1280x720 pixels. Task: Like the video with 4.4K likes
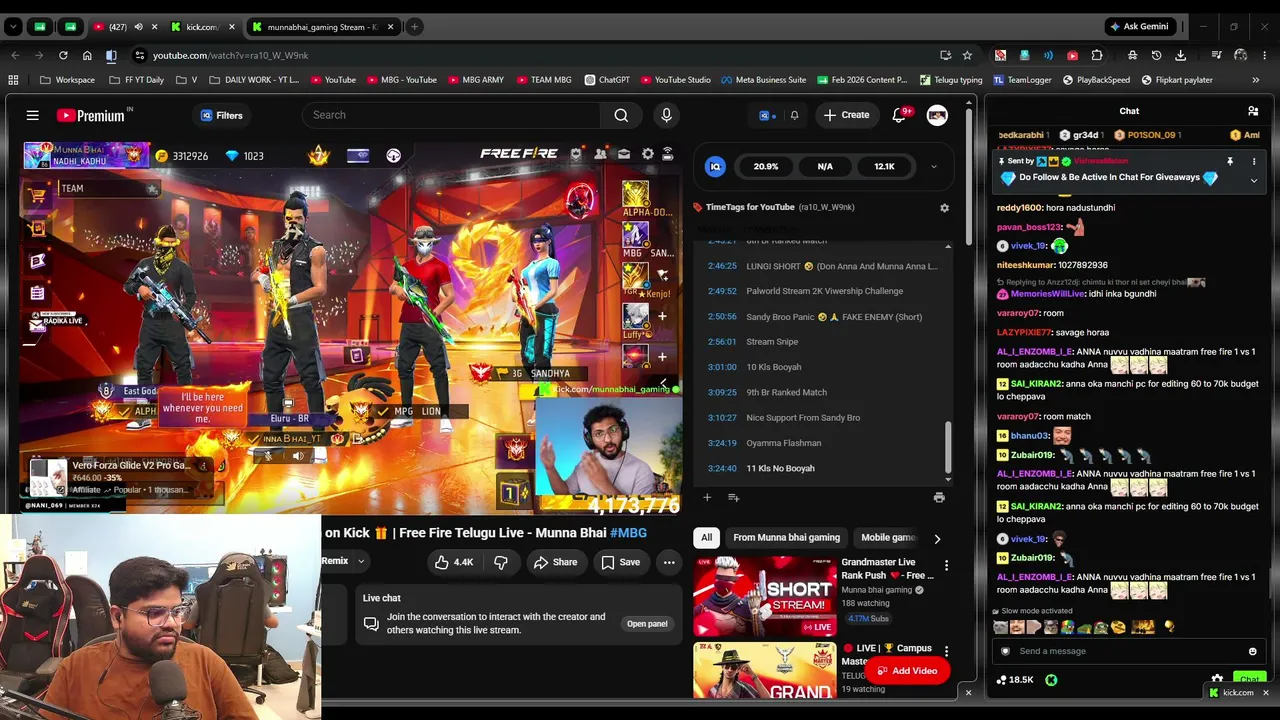[453, 562]
